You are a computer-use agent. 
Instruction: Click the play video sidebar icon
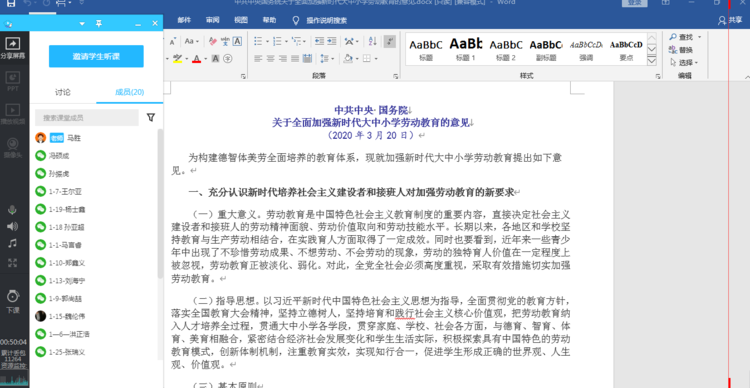[x=13, y=114]
